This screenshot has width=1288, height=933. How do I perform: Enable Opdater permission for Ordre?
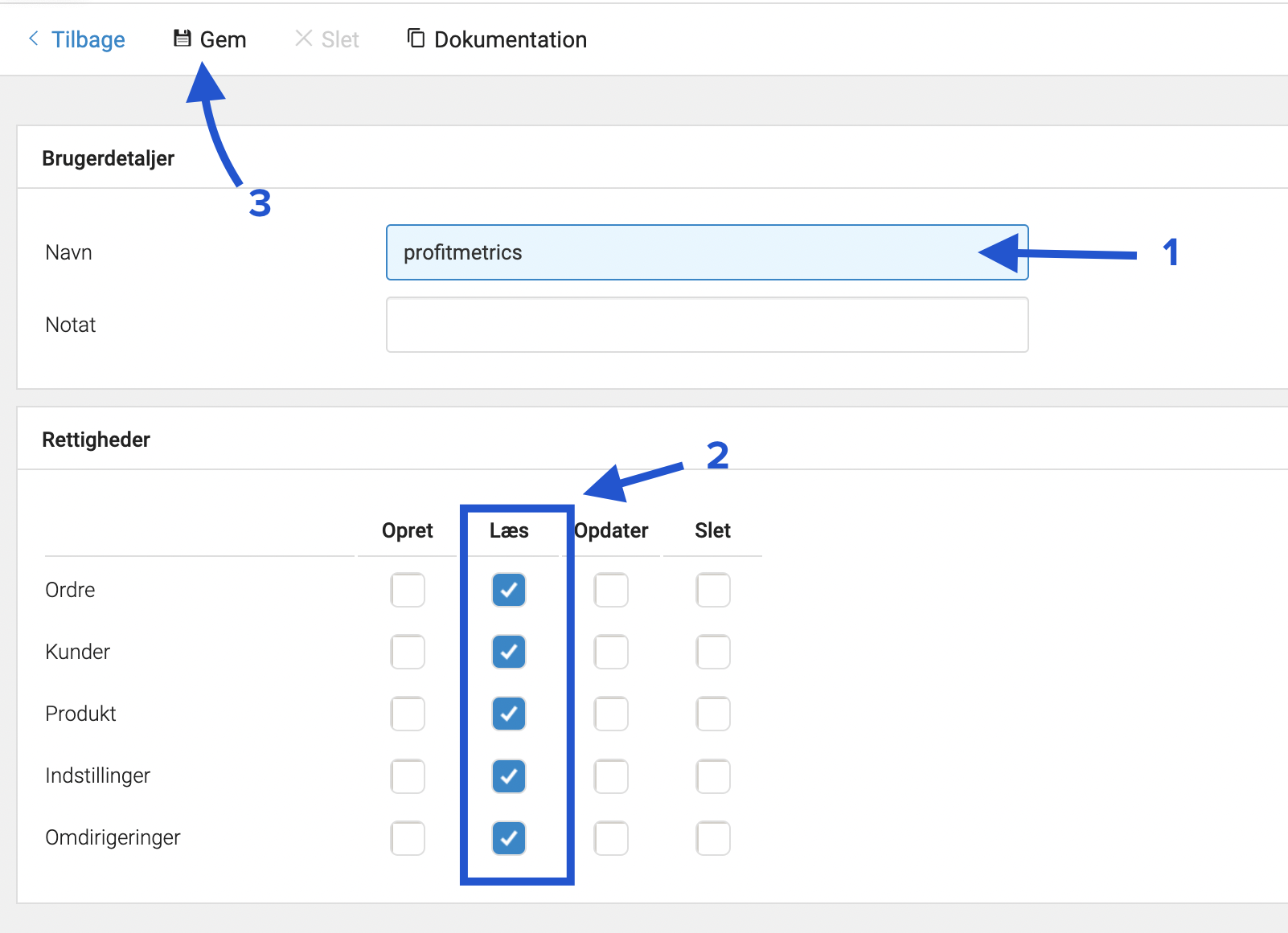tap(611, 590)
